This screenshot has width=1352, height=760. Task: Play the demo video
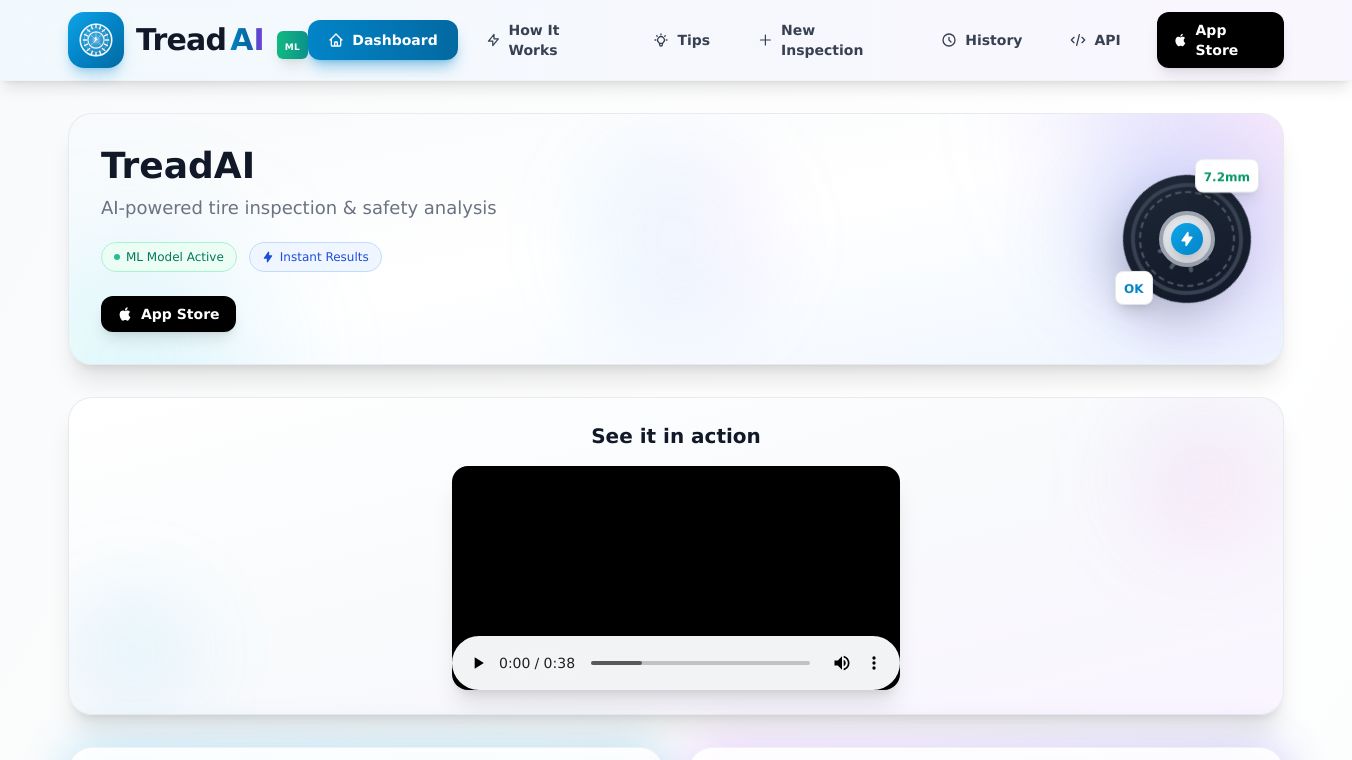click(479, 663)
